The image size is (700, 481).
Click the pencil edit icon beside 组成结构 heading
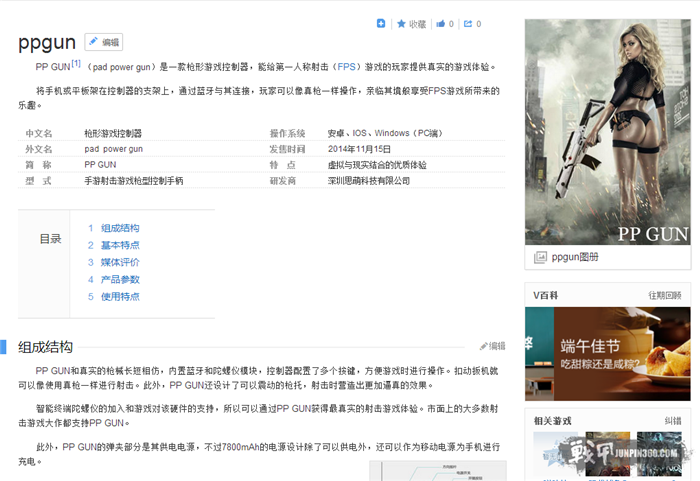(484, 346)
